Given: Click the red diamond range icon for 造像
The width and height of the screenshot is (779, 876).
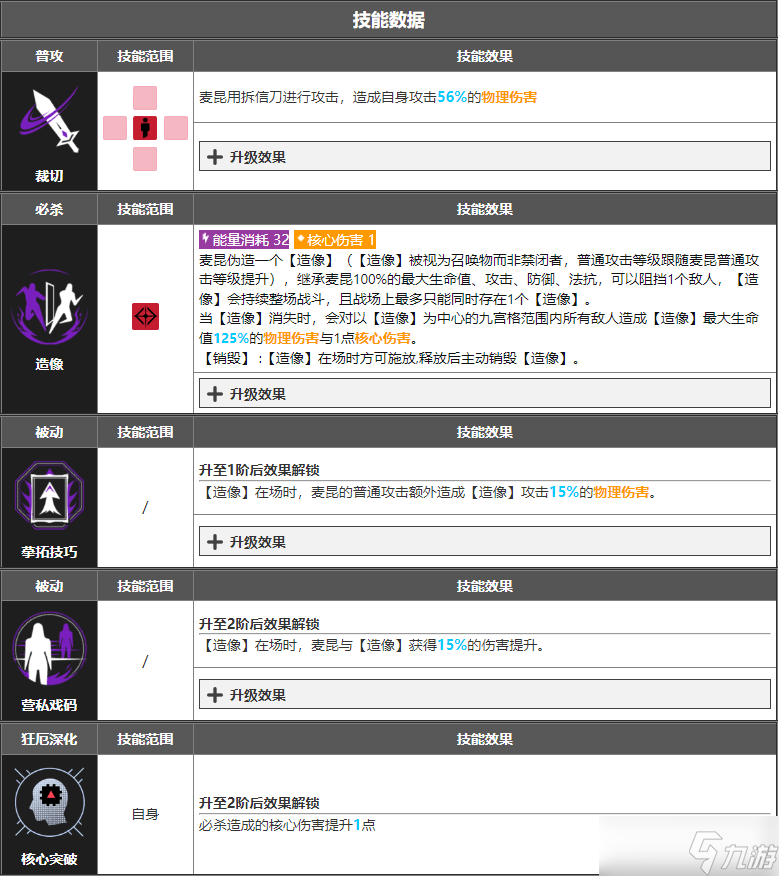Looking at the screenshot, I should tap(145, 316).
